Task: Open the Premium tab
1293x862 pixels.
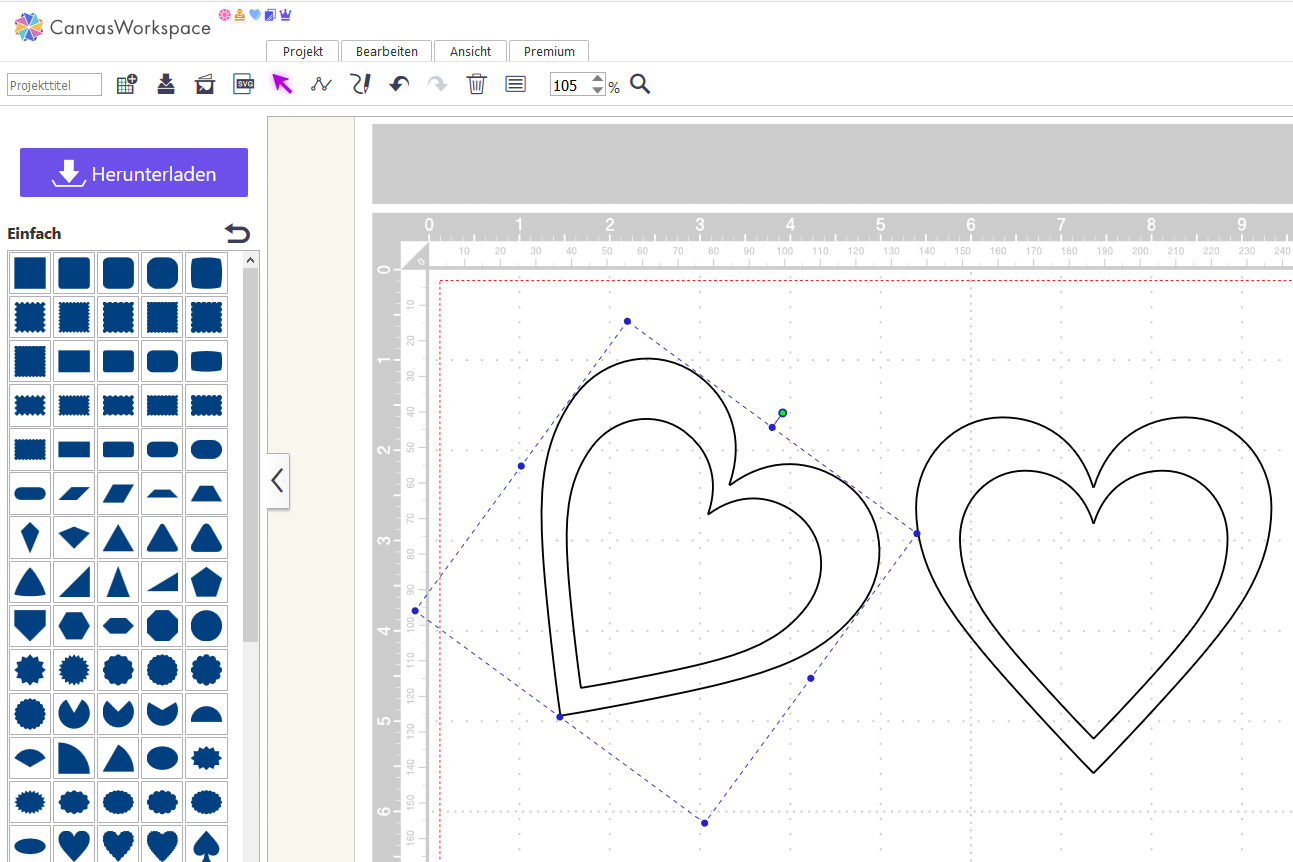Action: click(549, 51)
